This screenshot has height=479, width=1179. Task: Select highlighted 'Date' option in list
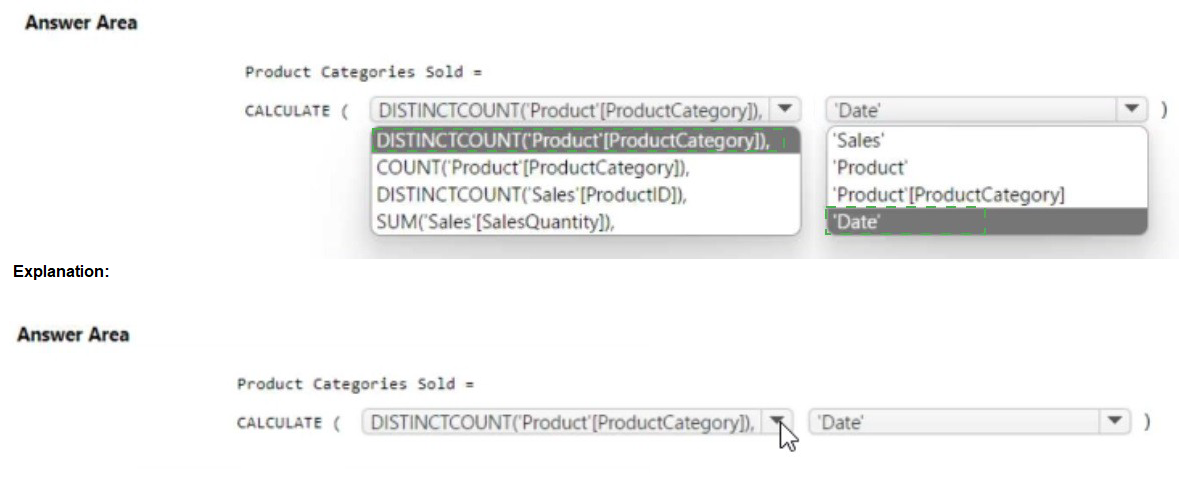(856, 222)
